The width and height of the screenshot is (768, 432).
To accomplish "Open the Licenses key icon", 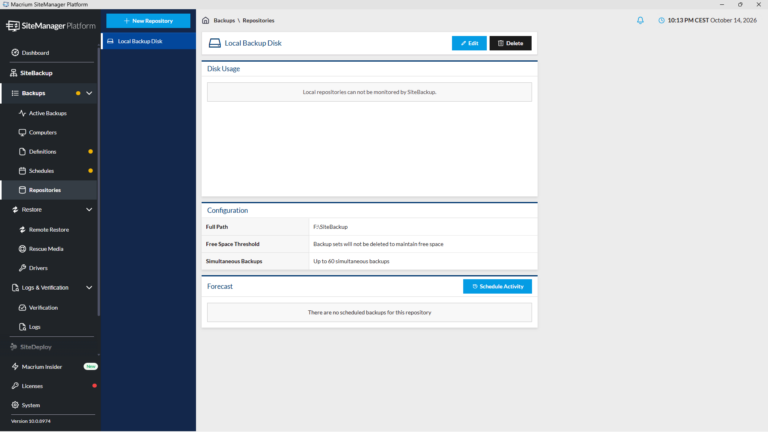I will pyautogui.click(x=15, y=386).
